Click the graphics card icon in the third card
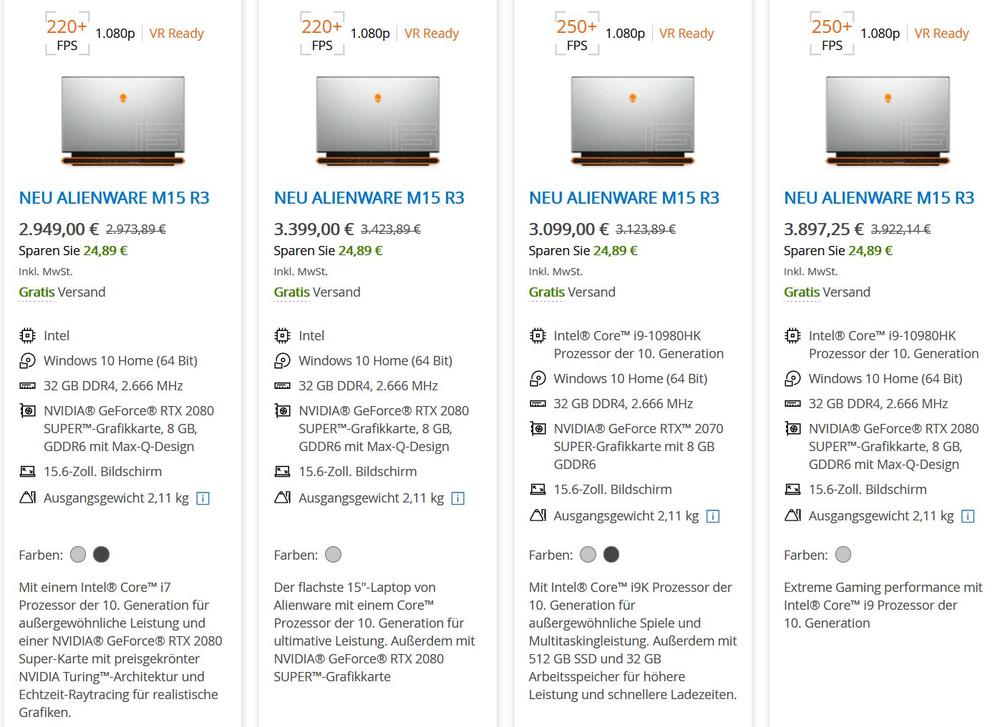1000x727 pixels. pyautogui.click(x=537, y=429)
